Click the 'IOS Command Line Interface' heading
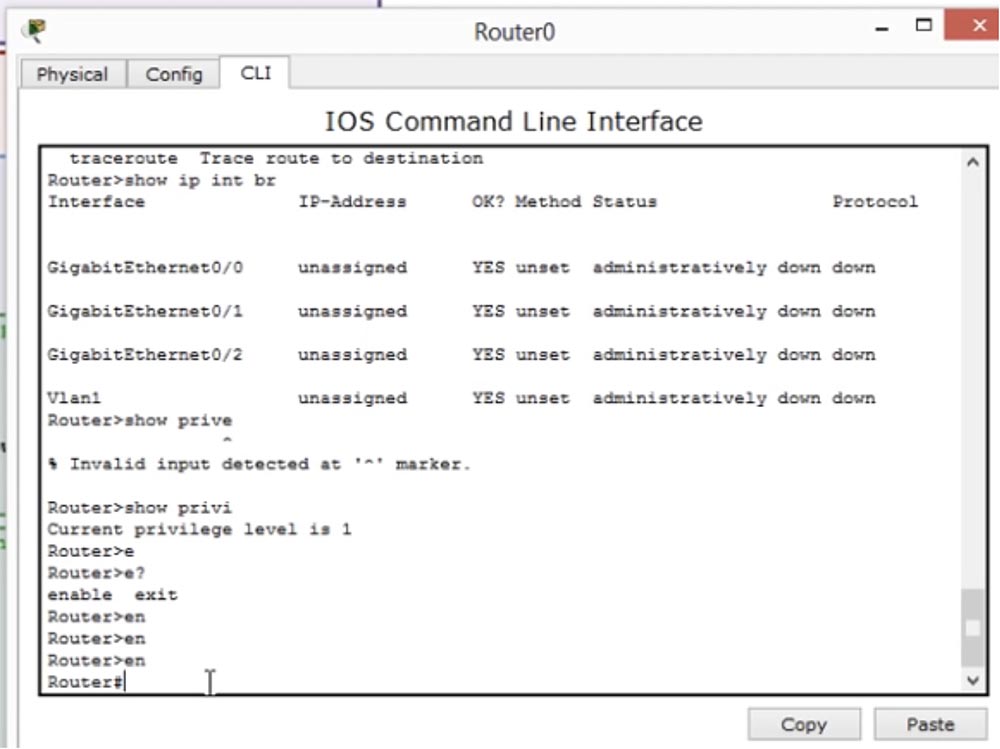 [513, 121]
